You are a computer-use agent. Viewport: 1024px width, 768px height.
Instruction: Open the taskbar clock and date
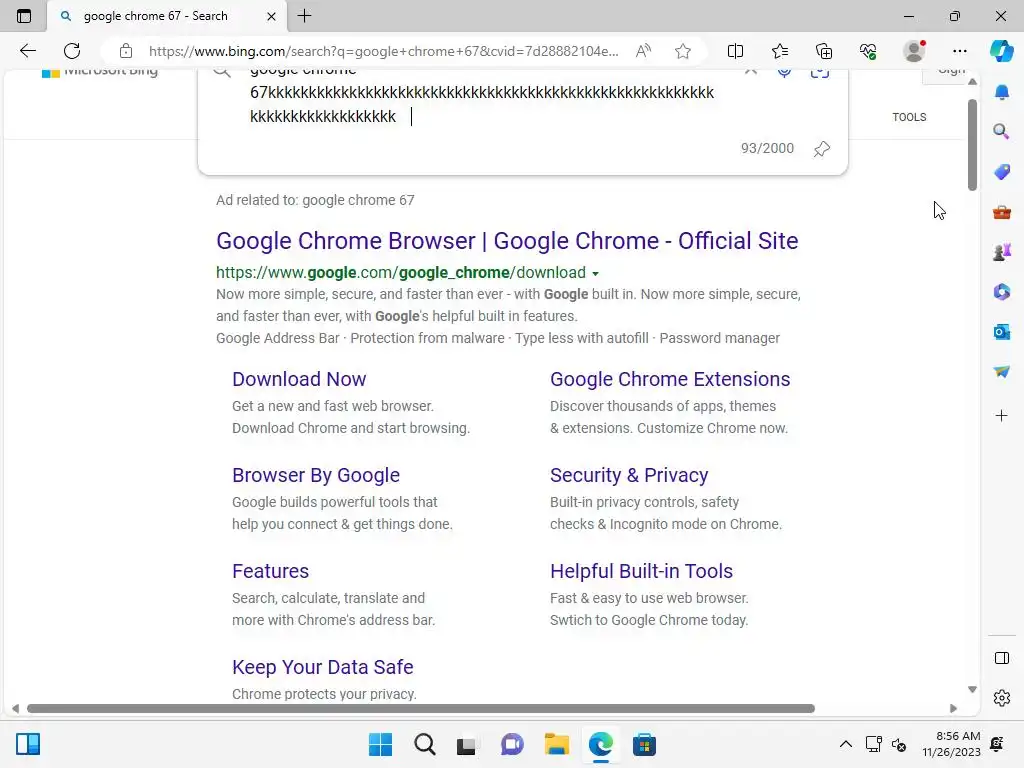point(952,744)
